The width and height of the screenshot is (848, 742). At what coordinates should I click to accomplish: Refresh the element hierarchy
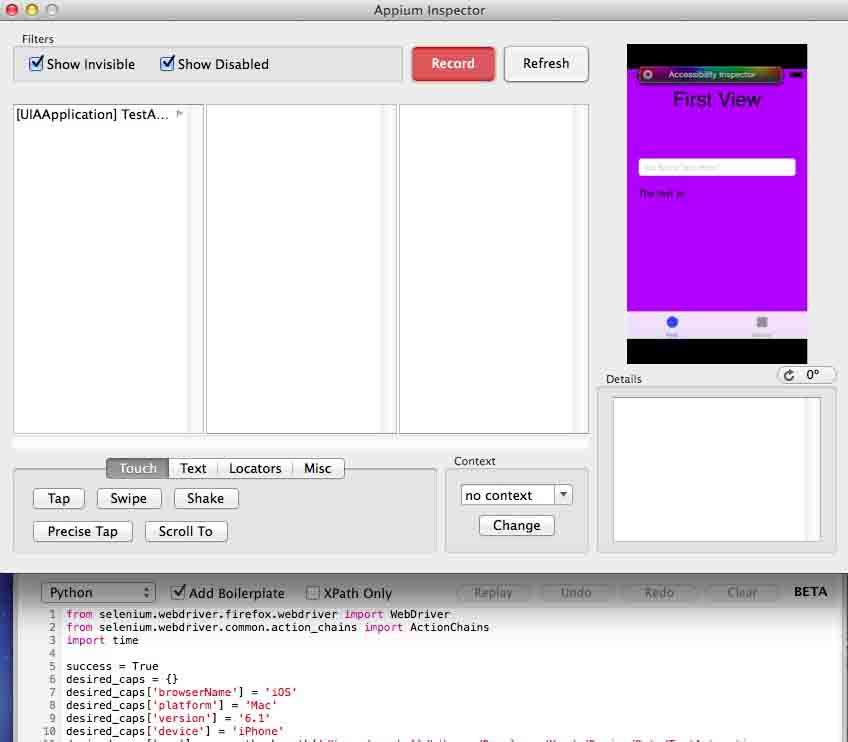point(546,63)
